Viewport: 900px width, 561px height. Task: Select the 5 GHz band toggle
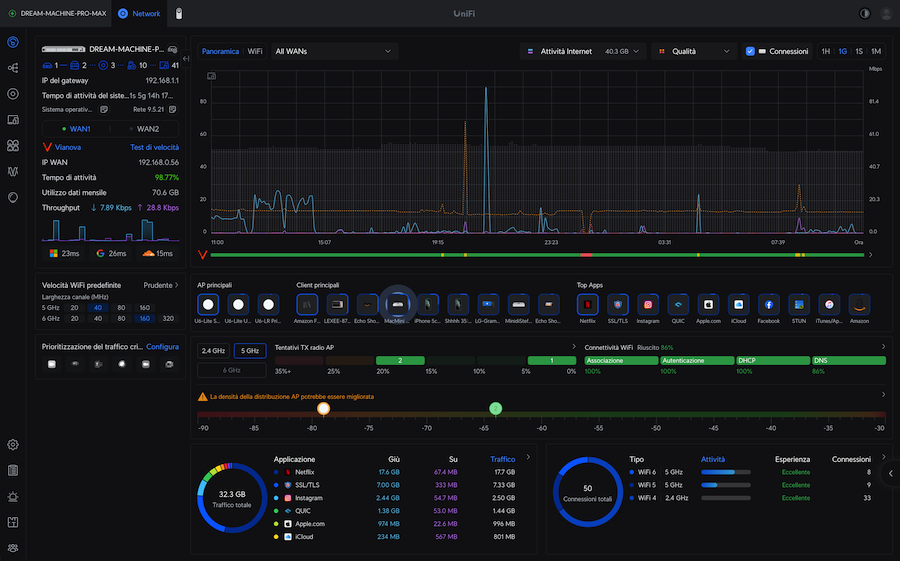[x=250, y=350]
